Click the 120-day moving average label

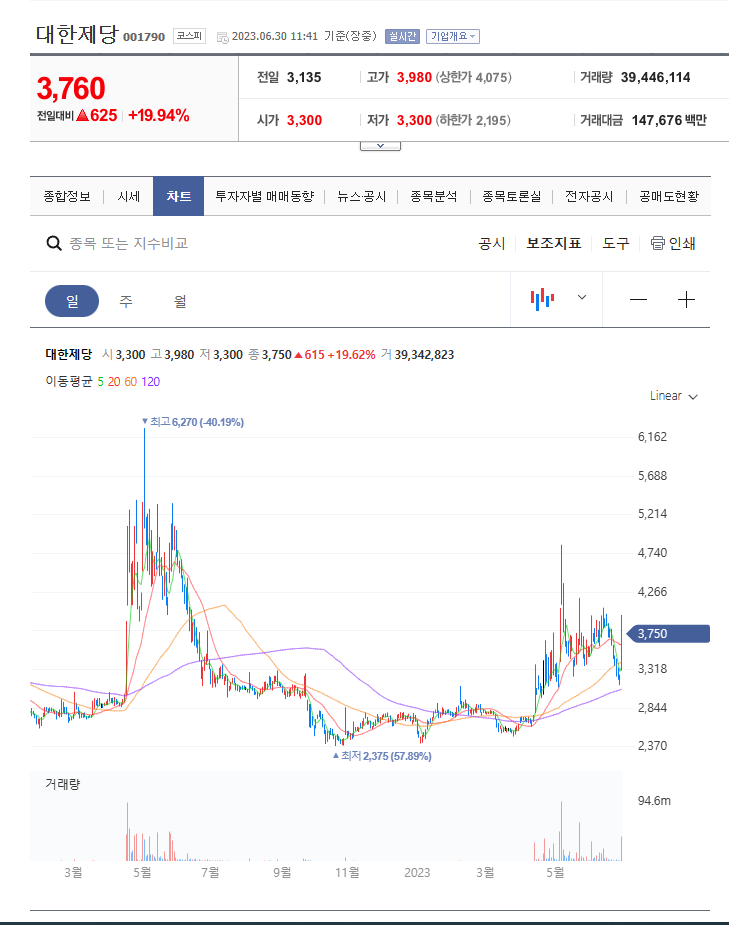pyautogui.click(x=150, y=382)
